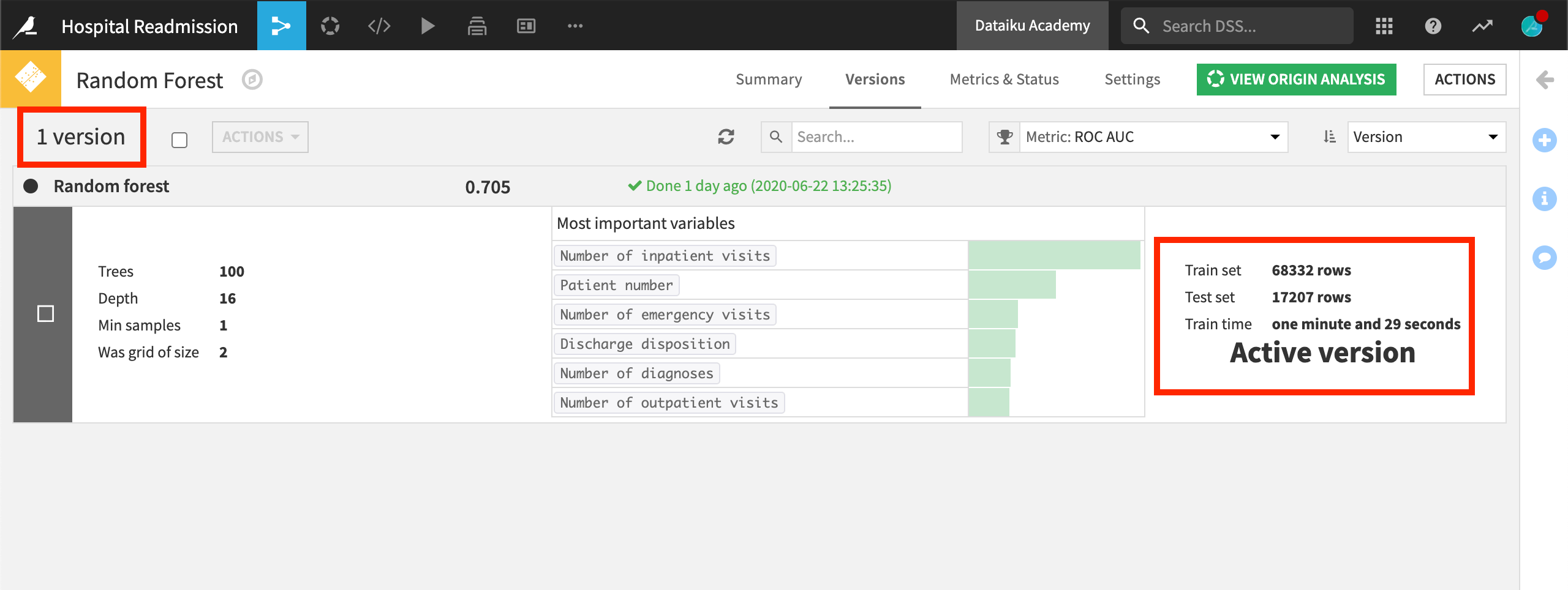This screenshot has width=1568, height=590.
Task: Click the trophy metric icon
Action: (1005, 136)
